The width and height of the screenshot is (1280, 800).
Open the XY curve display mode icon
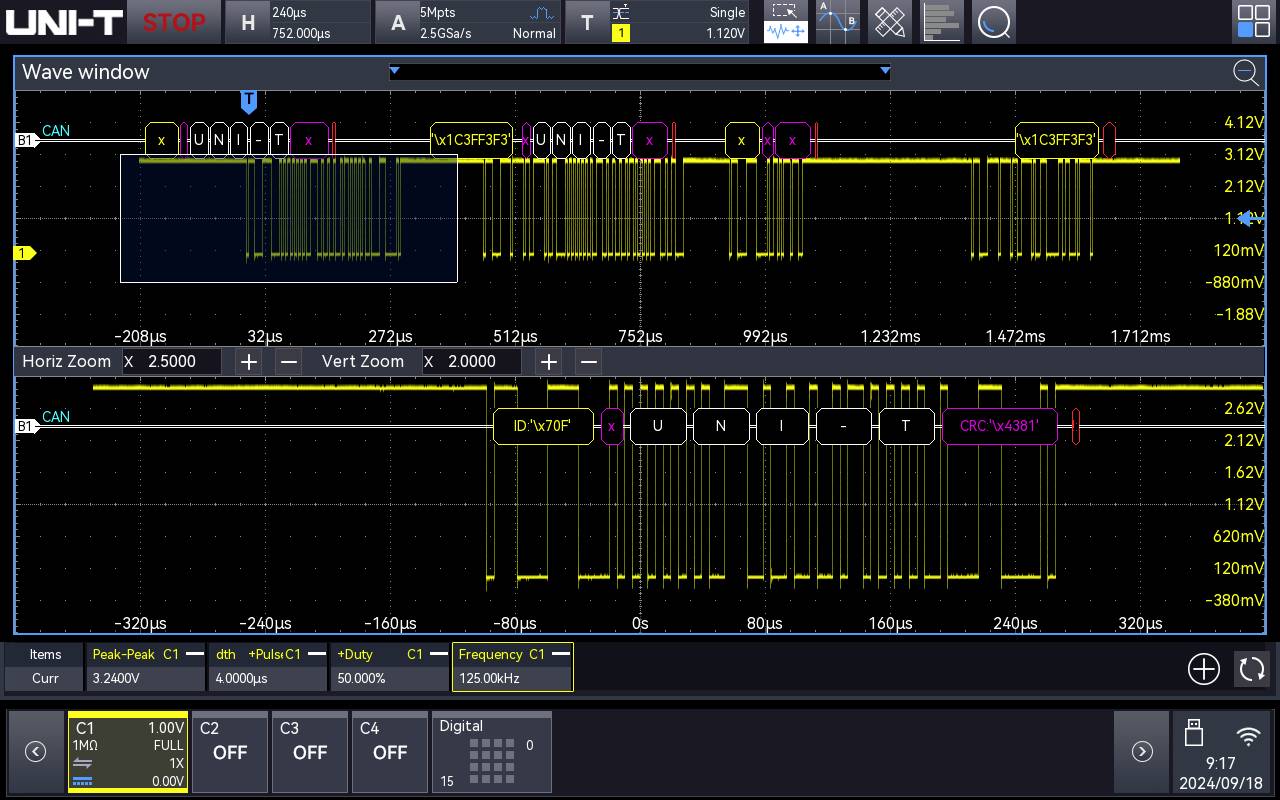pyautogui.click(x=837, y=22)
